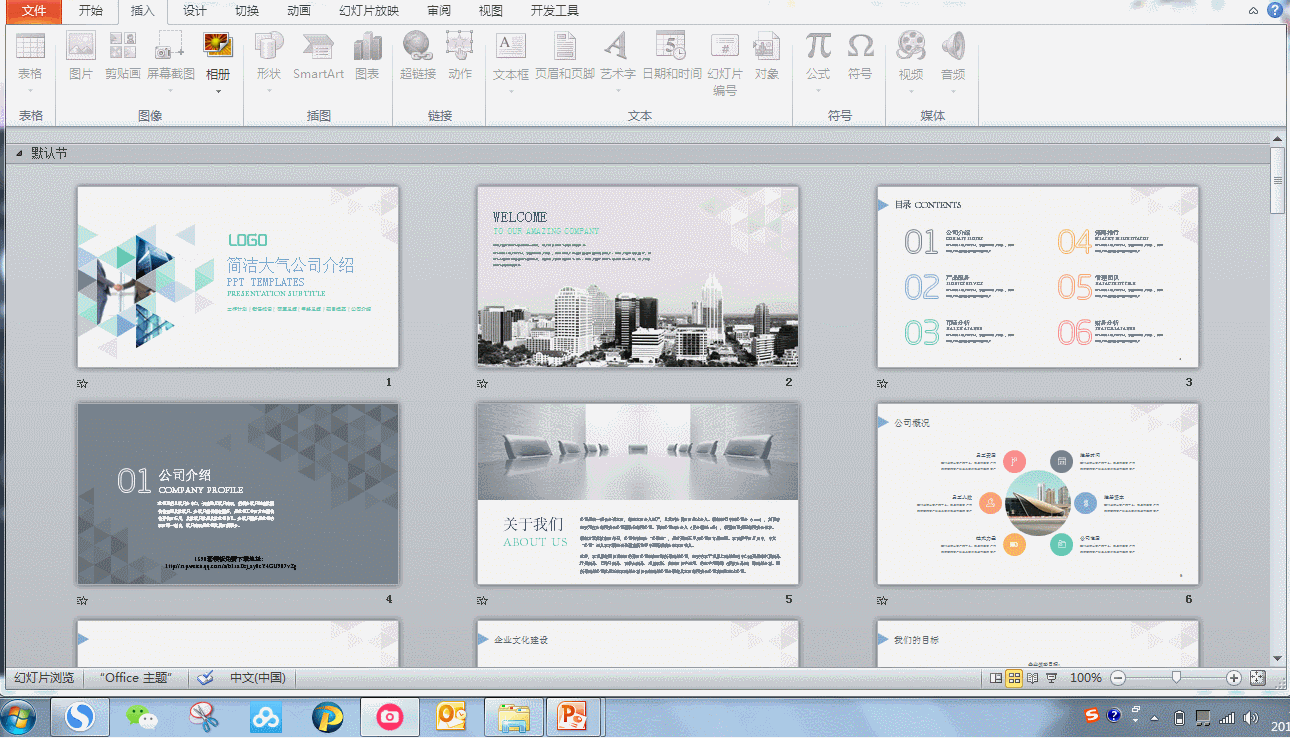Click the zoom in plus button
This screenshot has height=738, width=1290.
(x=1234, y=678)
